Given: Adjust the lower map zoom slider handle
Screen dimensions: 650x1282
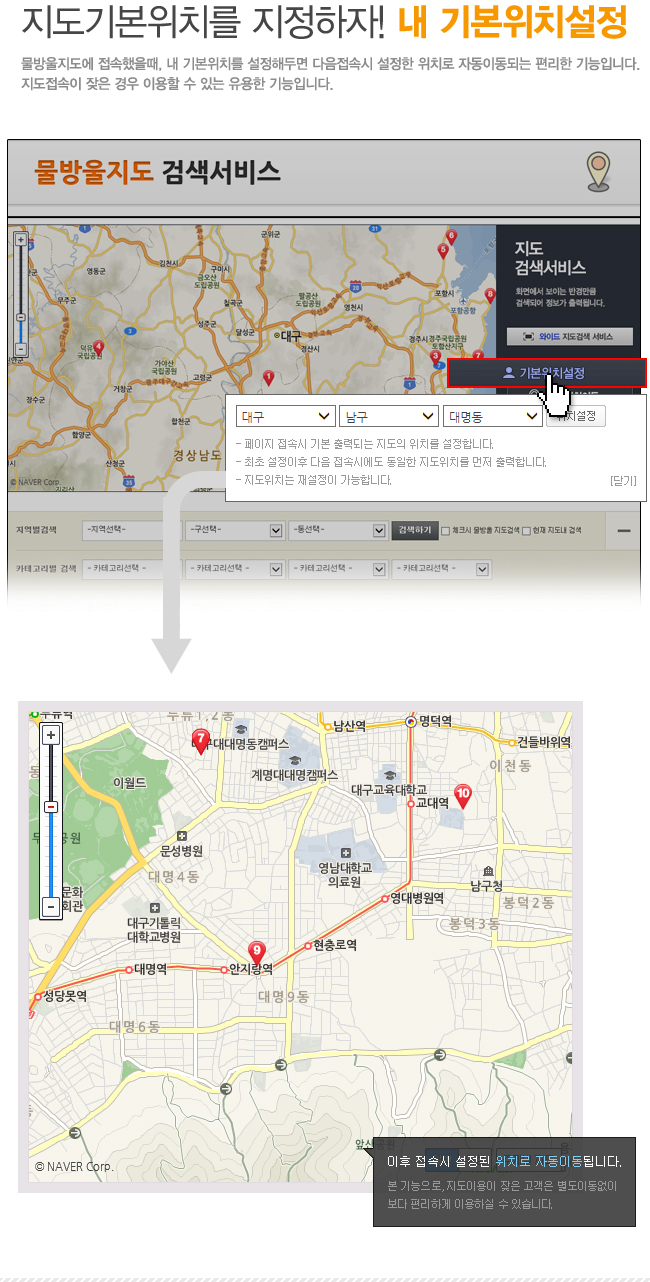Looking at the screenshot, I should coord(51,806).
